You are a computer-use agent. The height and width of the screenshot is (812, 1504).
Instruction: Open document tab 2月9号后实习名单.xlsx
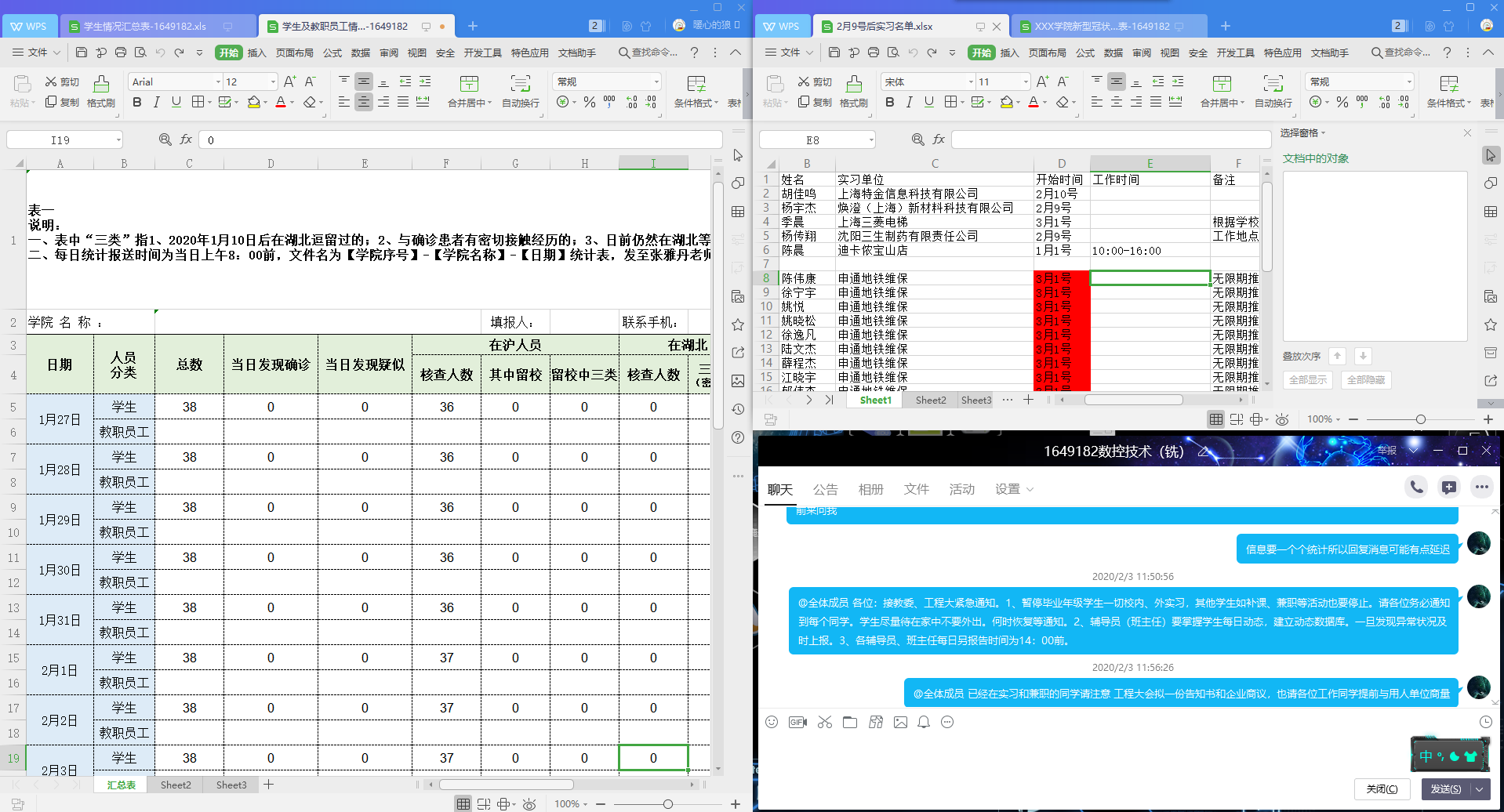(x=884, y=26)
